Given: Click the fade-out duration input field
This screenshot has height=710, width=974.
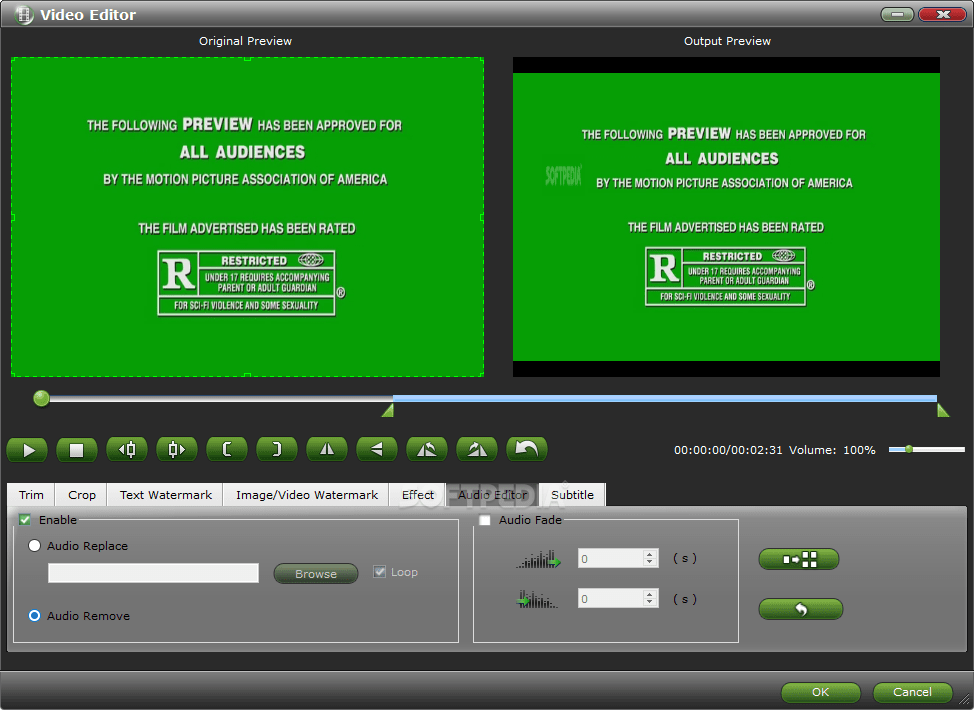Looking at the screenshot, I should click(x=611, y=598).
